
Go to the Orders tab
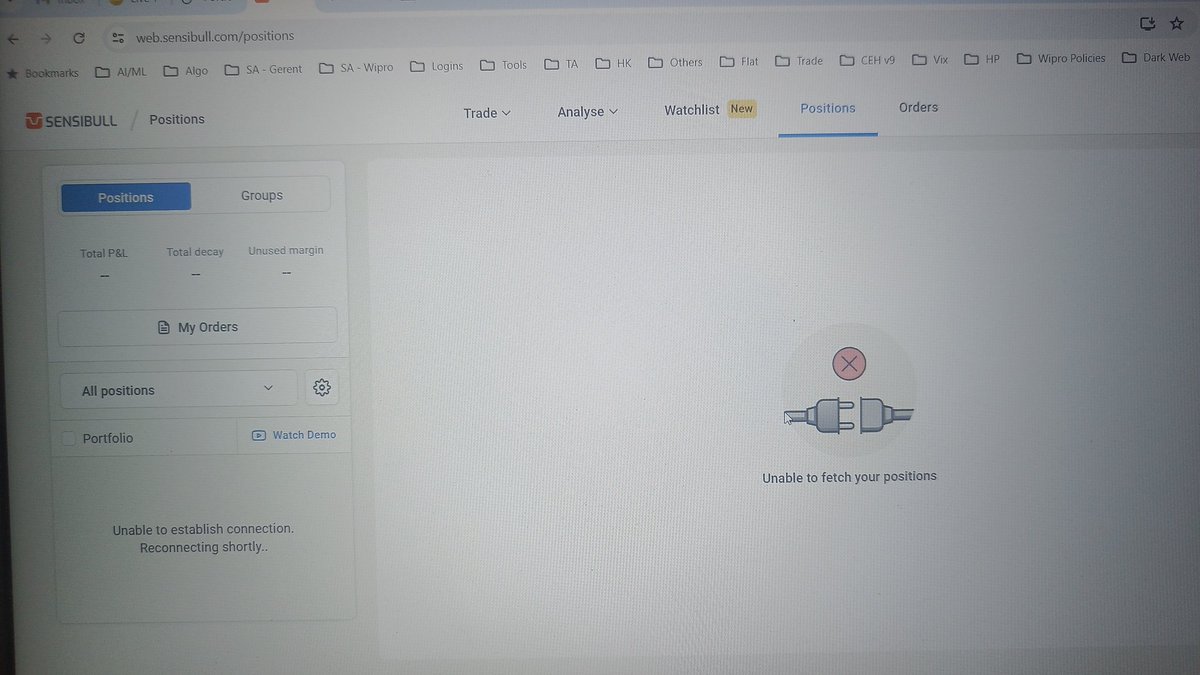pos(918,107)
